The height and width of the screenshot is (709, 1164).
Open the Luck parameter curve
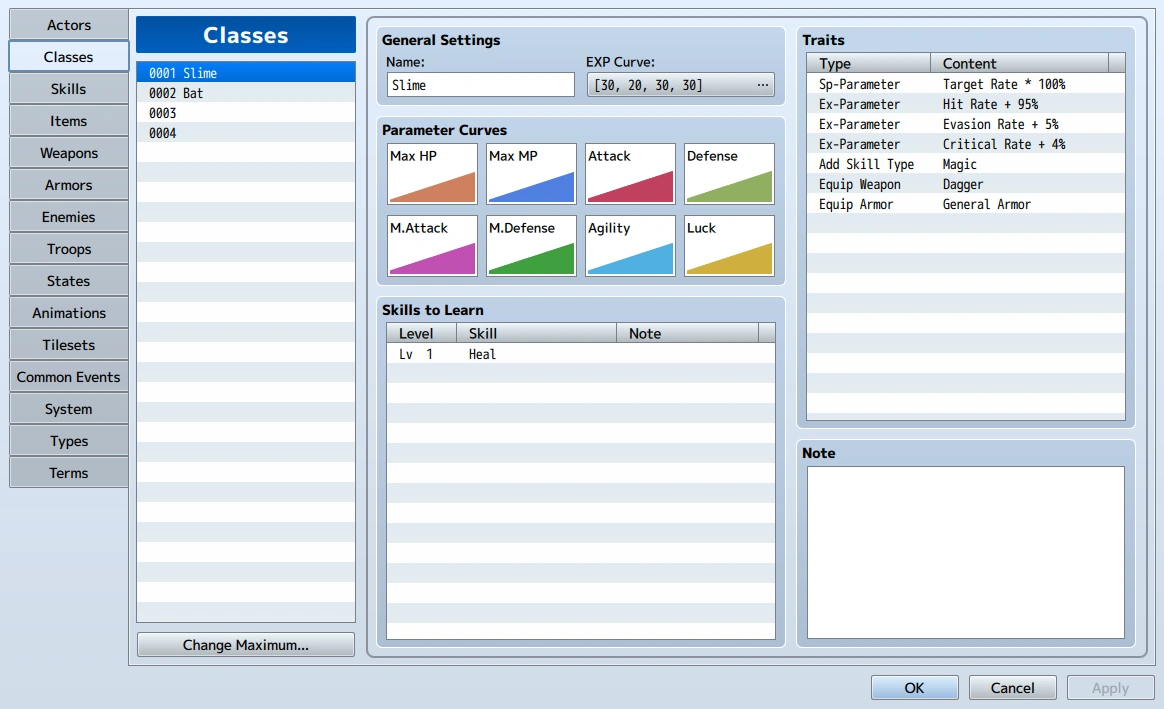click(x=729, y=246)
